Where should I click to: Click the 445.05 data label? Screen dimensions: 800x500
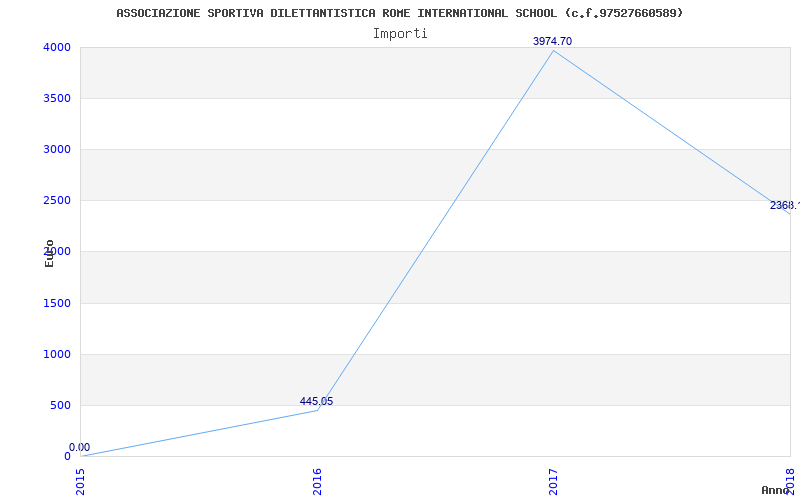(x=316, y=402)
